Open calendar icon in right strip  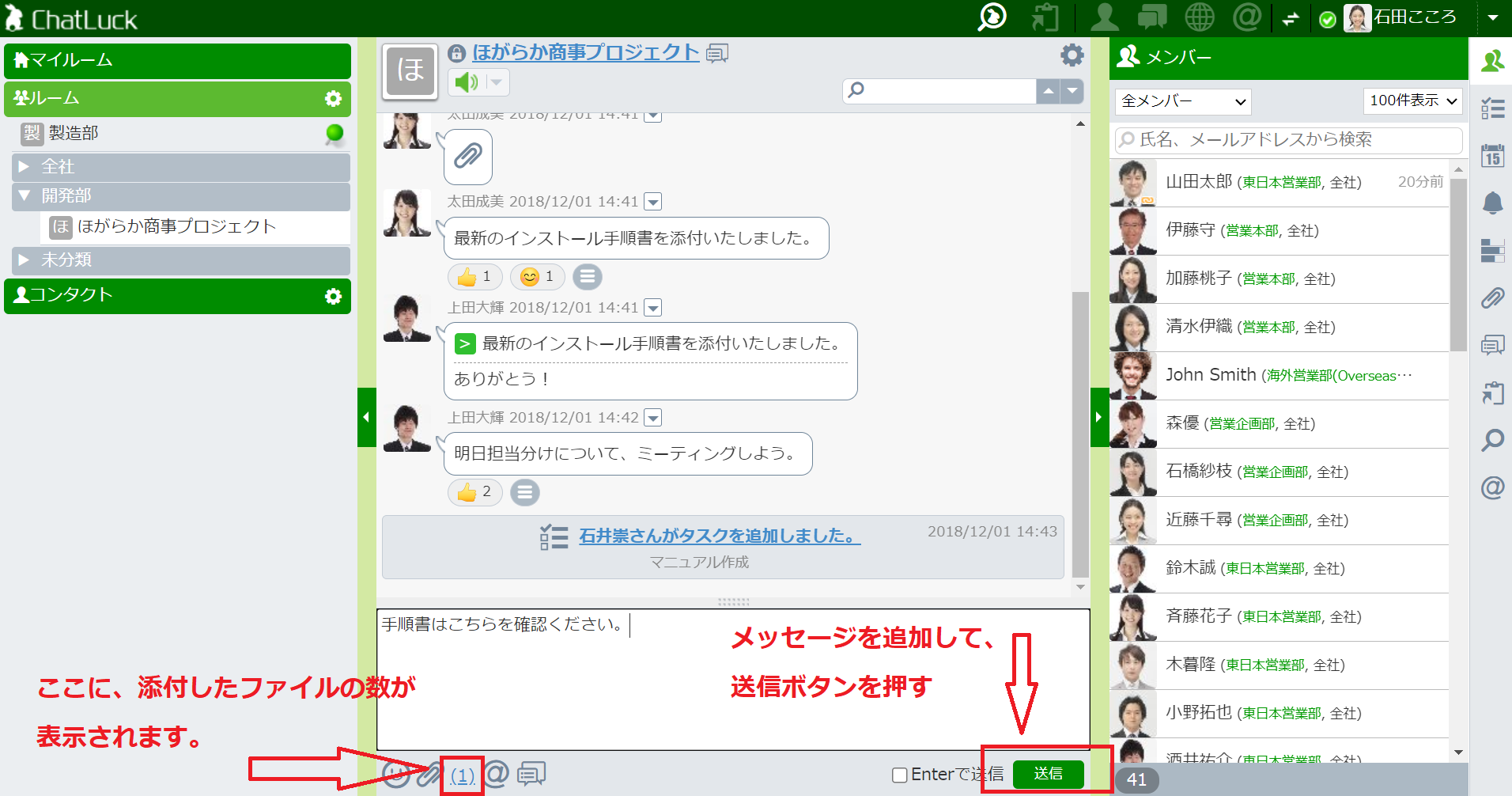pyautogui.click(x=1492, y=156)
